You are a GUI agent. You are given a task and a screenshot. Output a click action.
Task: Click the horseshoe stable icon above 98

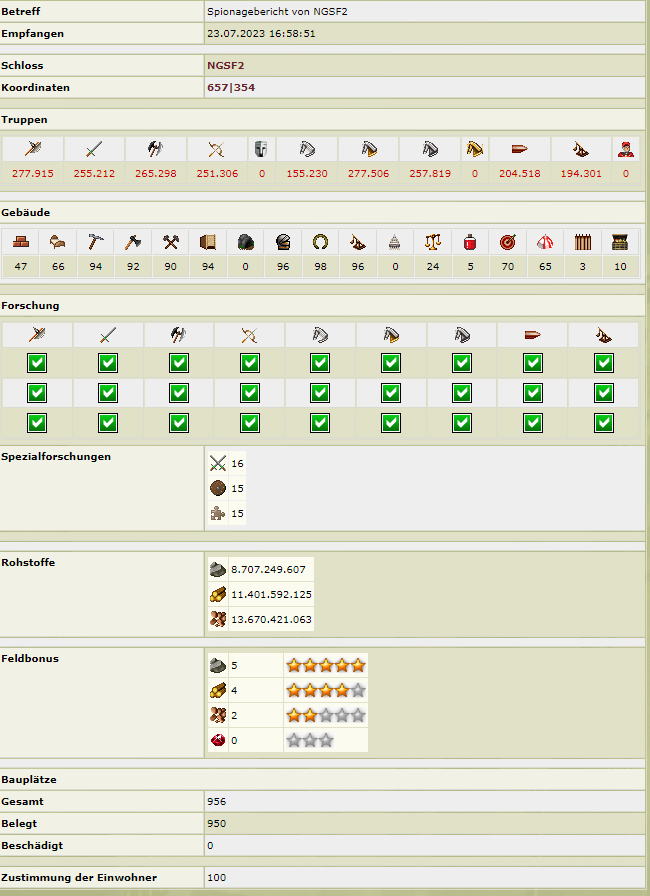point(320,242)
